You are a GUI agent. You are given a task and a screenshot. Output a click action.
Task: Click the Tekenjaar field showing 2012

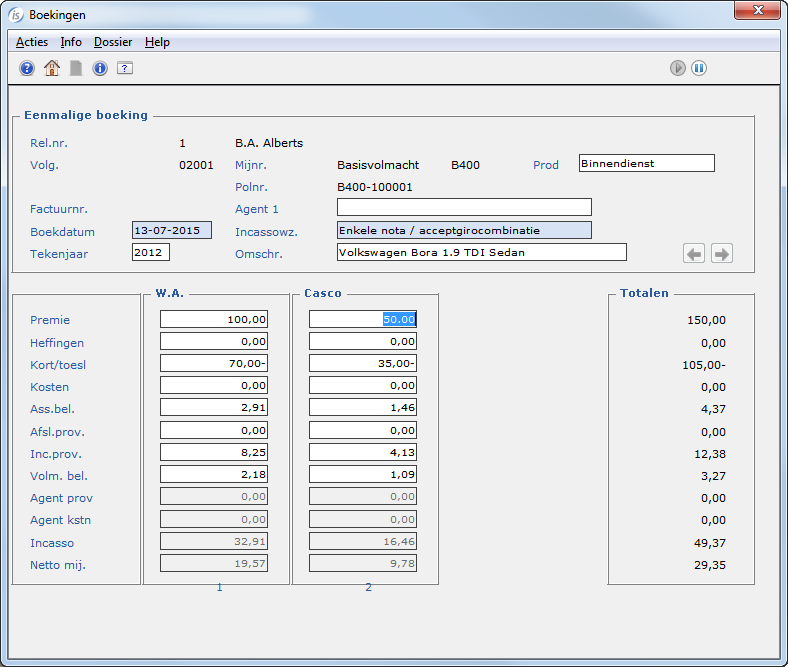(150, 252)
